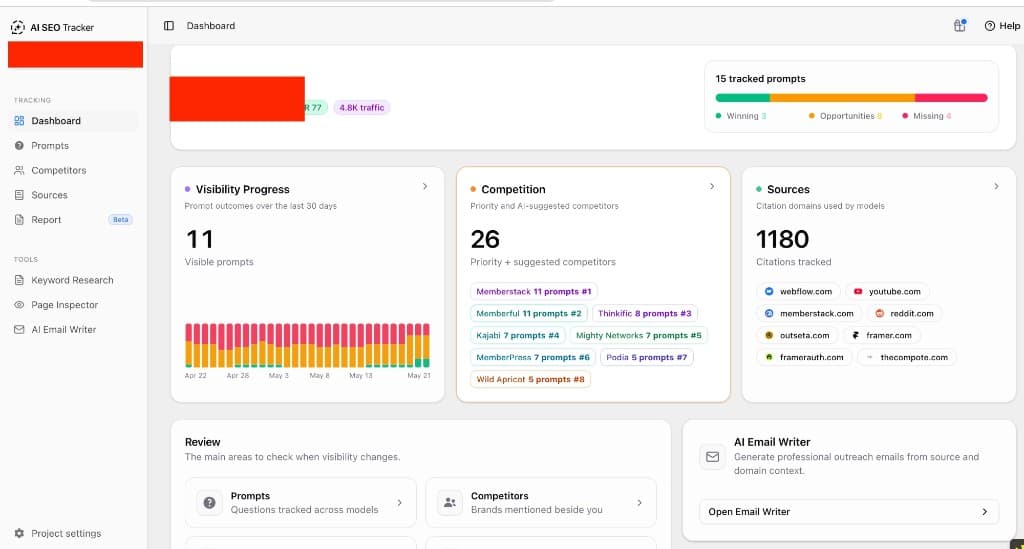Click the youtube.com source chip
Image resolution: width=1024 pixels, height=549 pixels.
(887, 292)
